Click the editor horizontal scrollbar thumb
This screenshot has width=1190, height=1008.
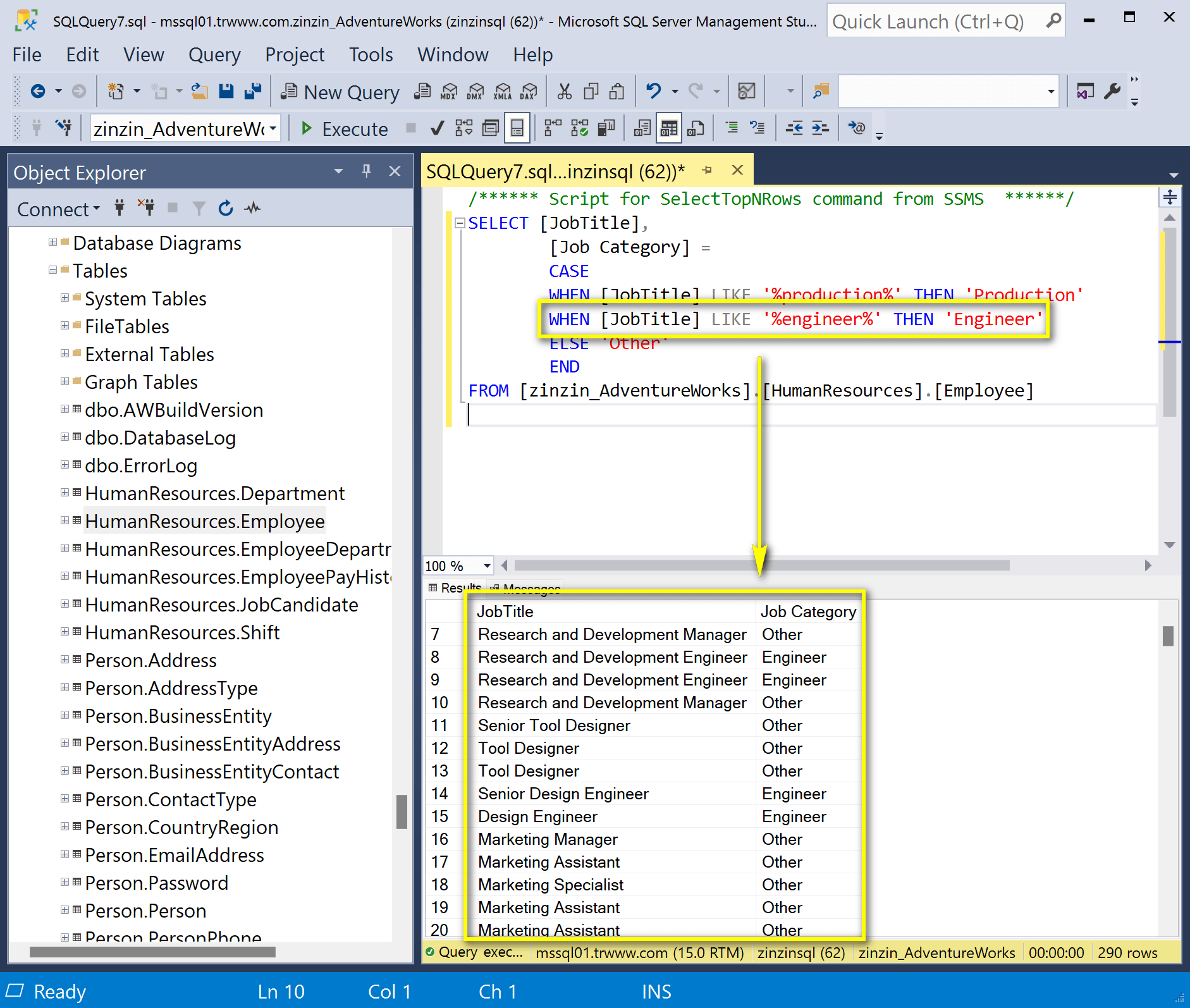click(761, 565)
